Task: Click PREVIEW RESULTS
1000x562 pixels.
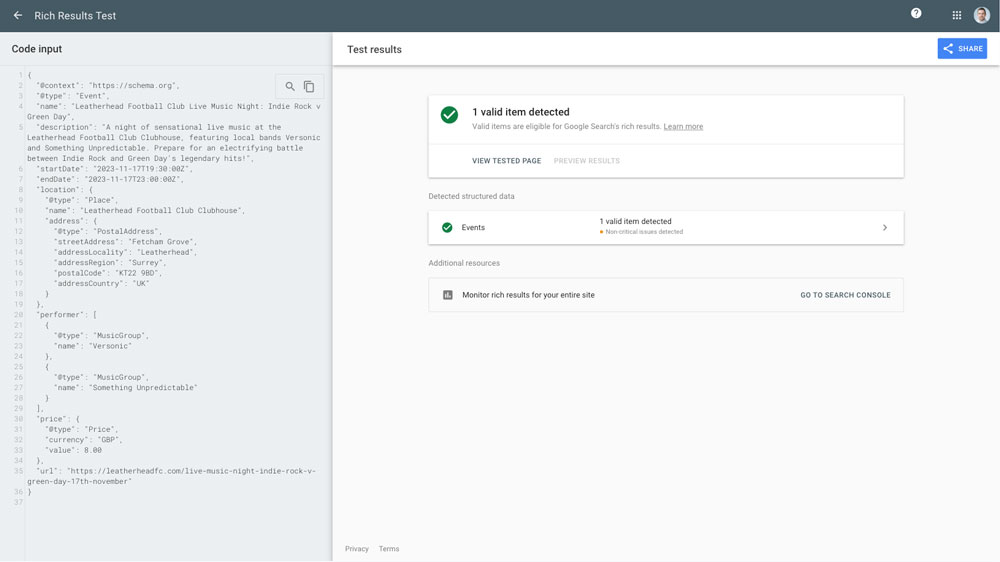Action: (x=586, y=161)
